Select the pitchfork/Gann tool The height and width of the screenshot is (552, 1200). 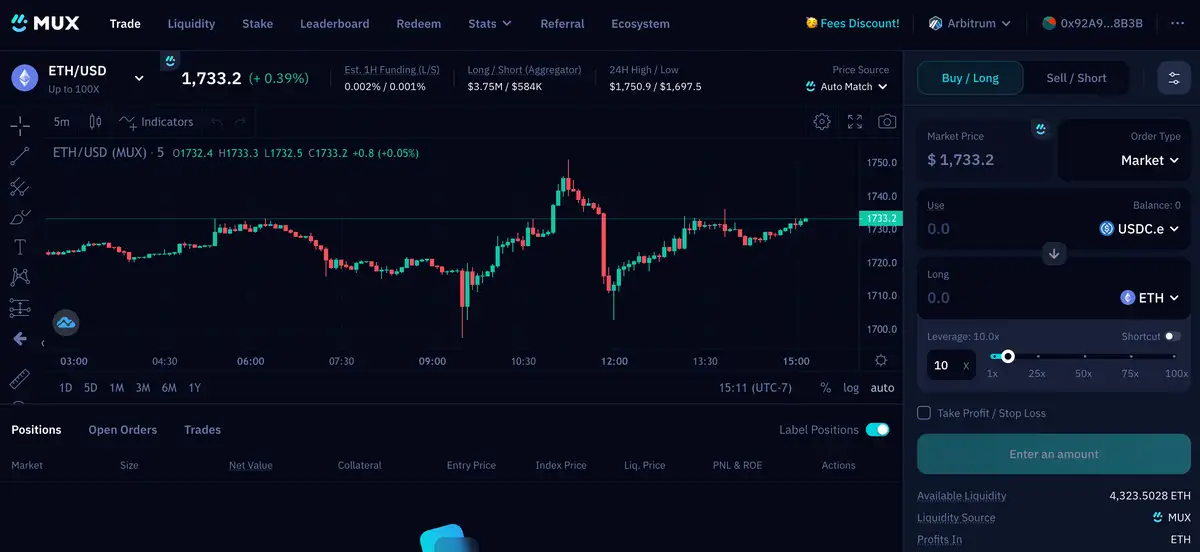20,186
